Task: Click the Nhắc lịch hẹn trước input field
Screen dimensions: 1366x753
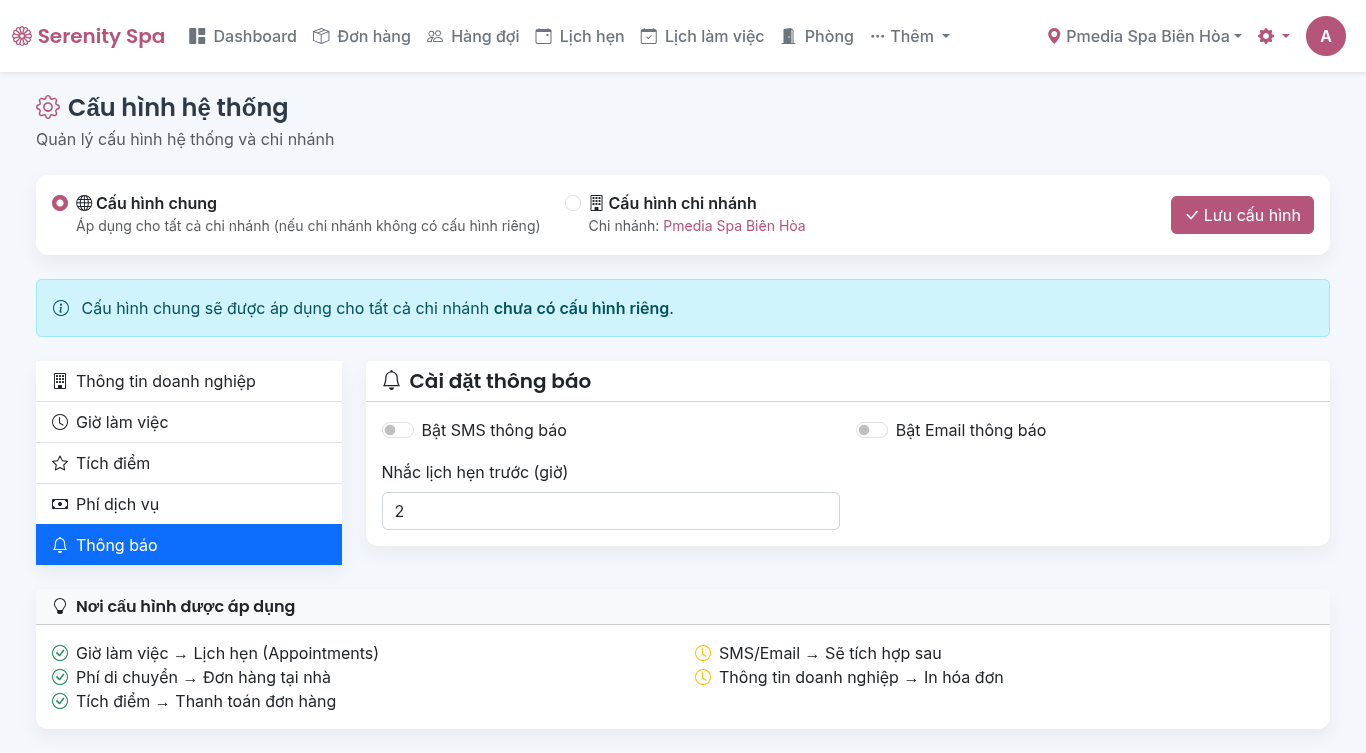Action: [x=610, y=511]
